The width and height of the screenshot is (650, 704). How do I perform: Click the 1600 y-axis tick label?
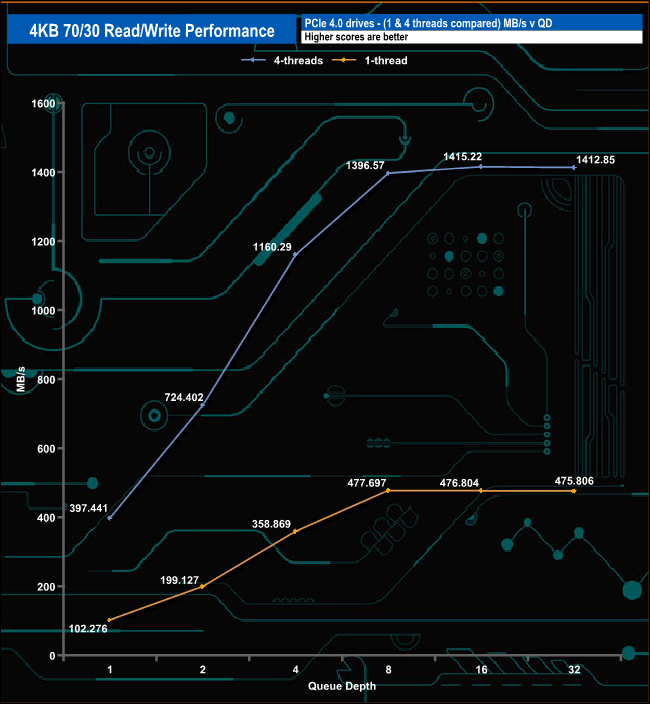pyautogui.click(x=43, y=104)
